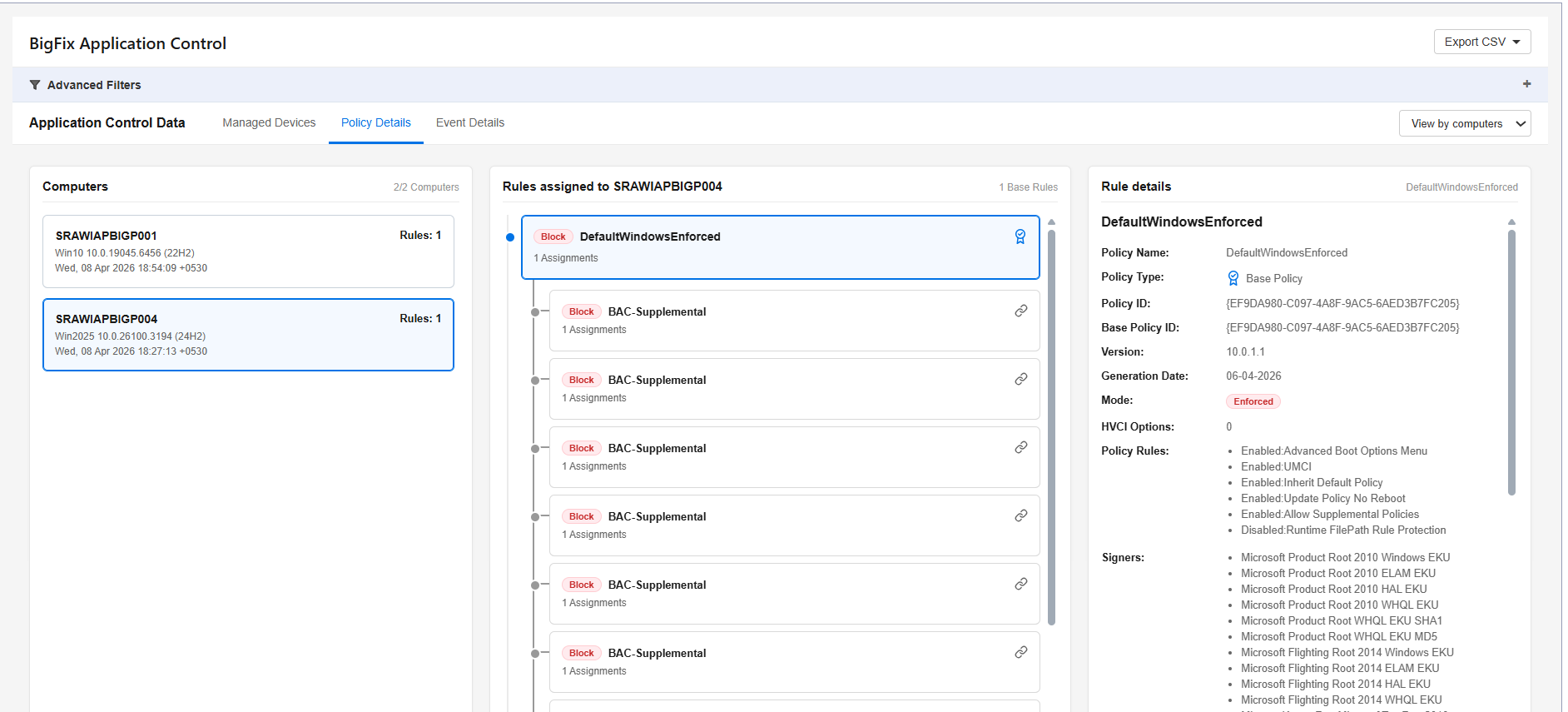
Task: Click the 'Base Policy' type text
Action: click(x=1274, y=279)
